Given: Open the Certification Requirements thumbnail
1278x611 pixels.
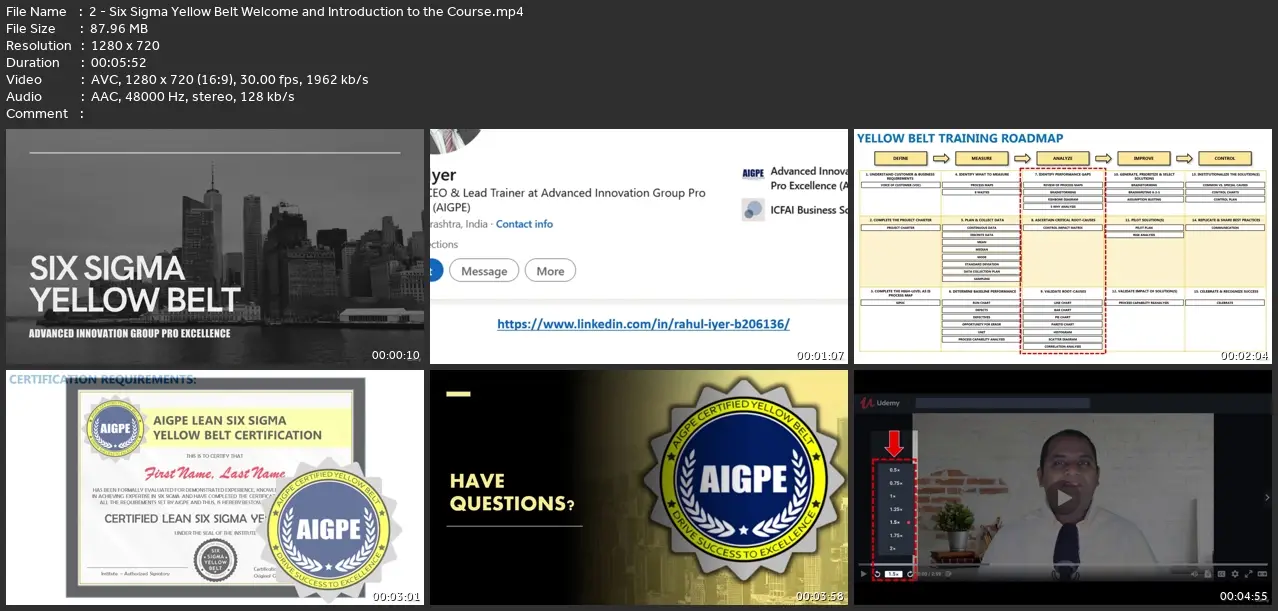Looking at the screenshot, I should click(x=215, y=487).
